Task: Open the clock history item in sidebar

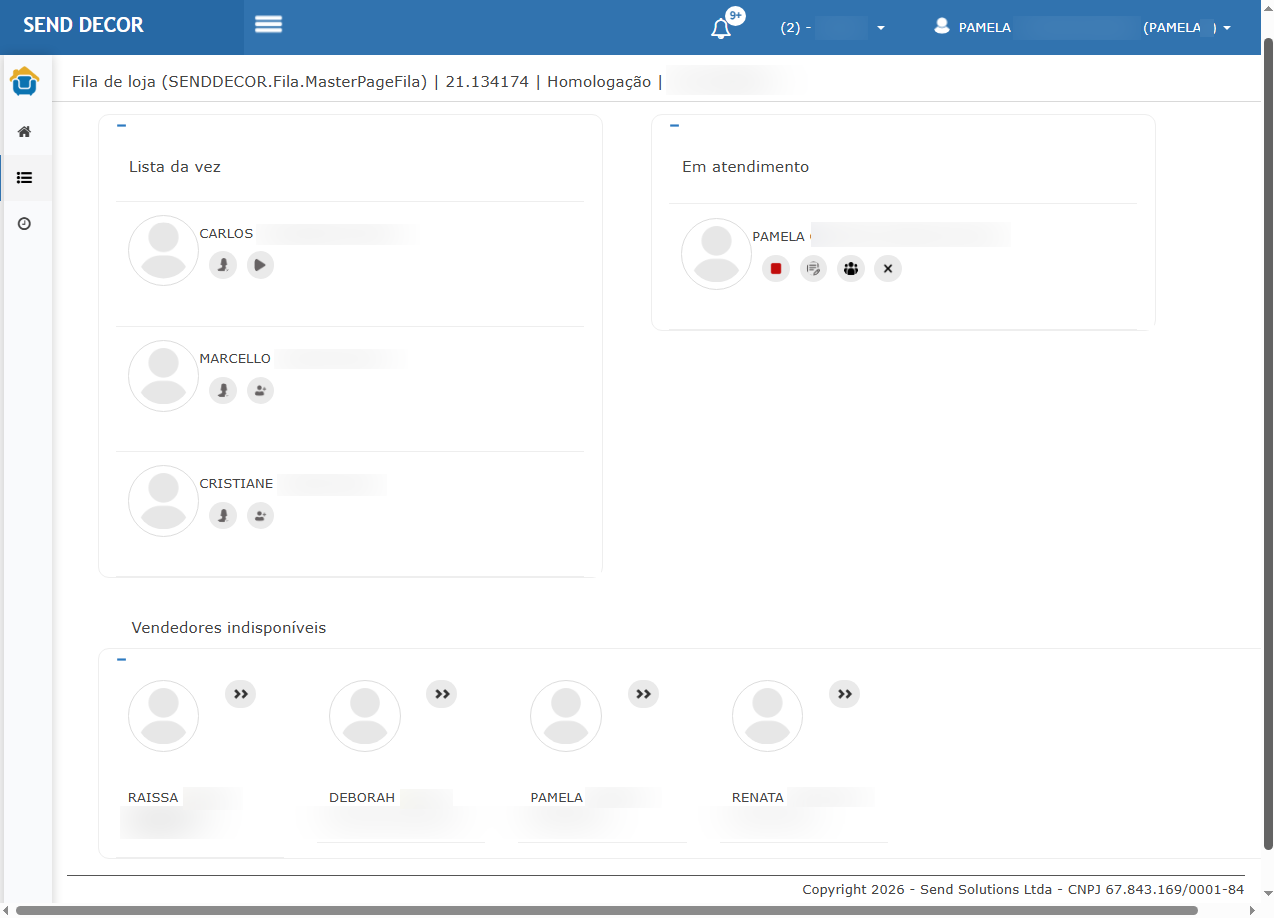Action: click(x=25, y=224)
